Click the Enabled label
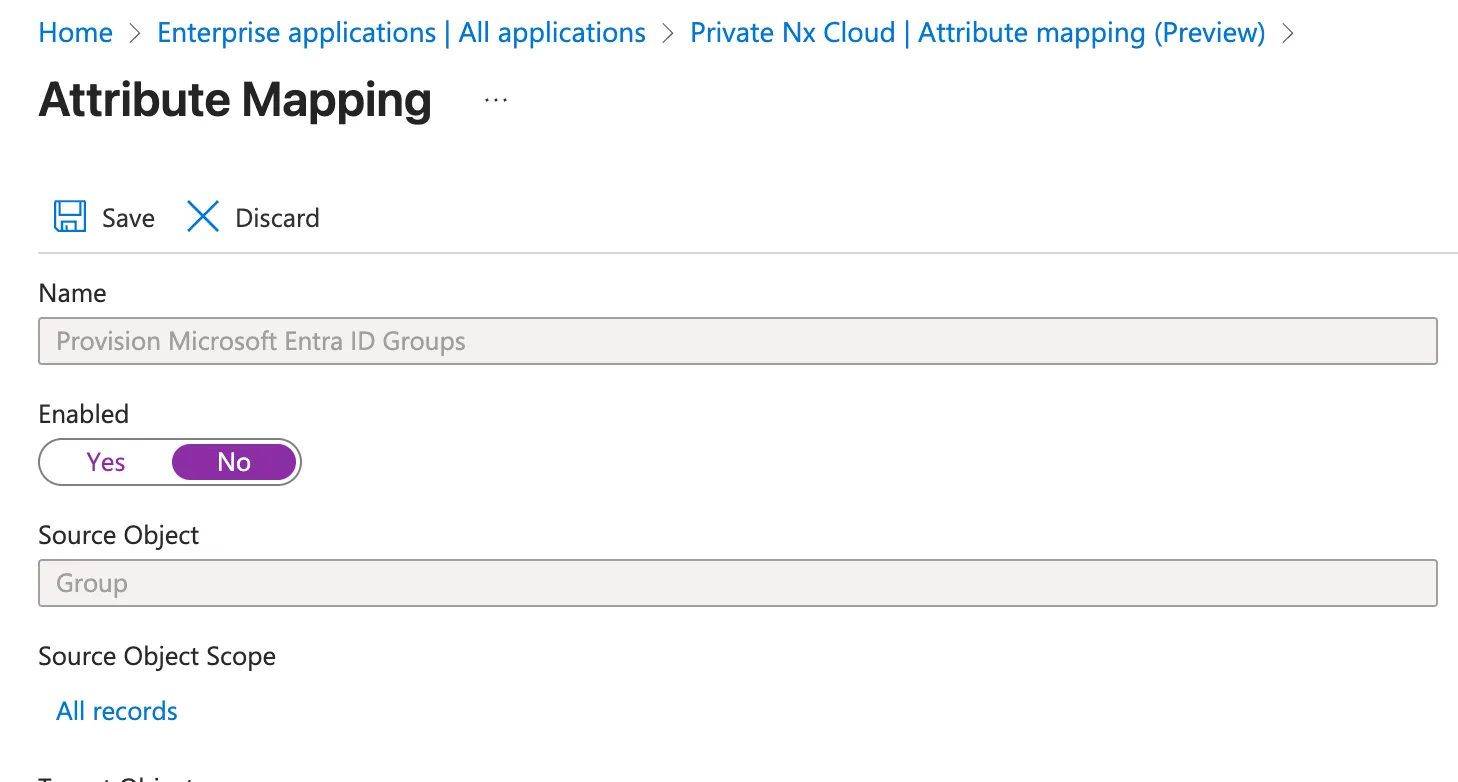The width and height of the screenshot is (1458, 782). [x=84, y=414]
